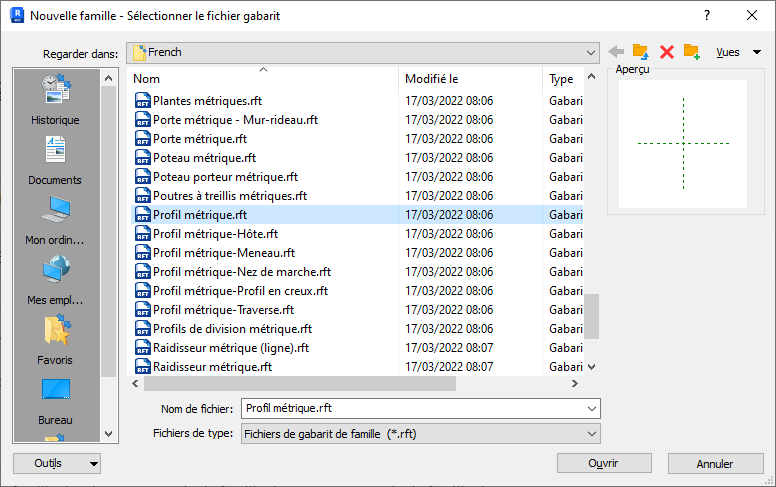Select Porte métrique.rft file
This screenshot has height=487, width=776.
[200, 139]
